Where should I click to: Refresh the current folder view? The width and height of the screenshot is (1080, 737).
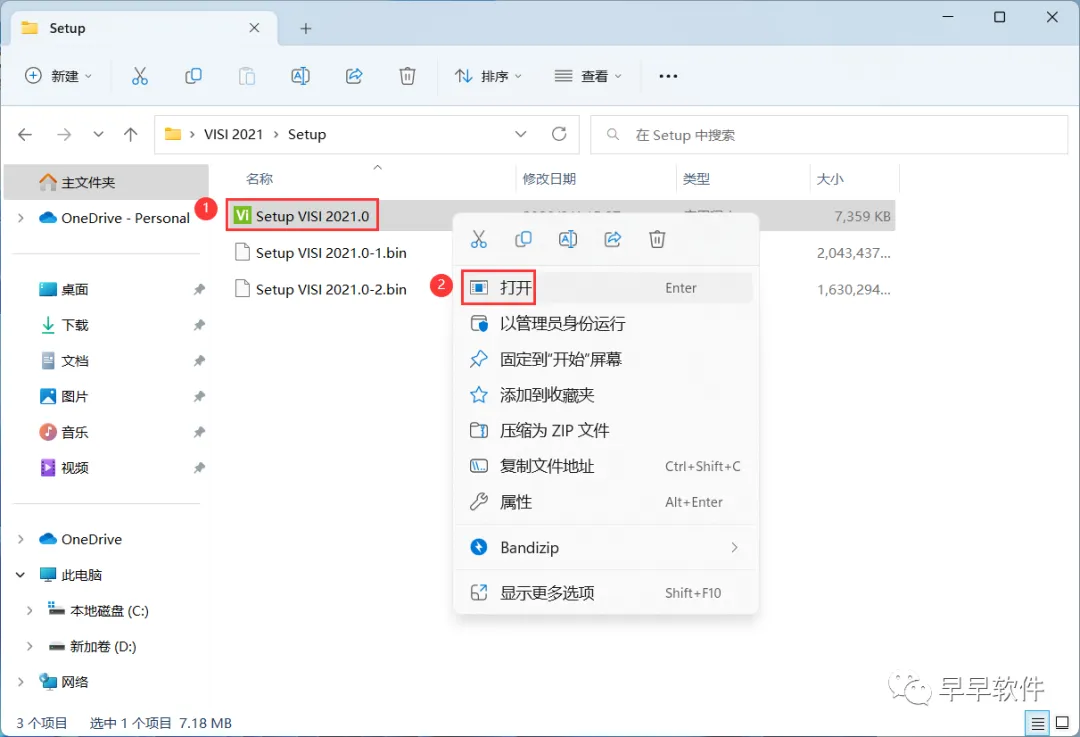point(559,134)
